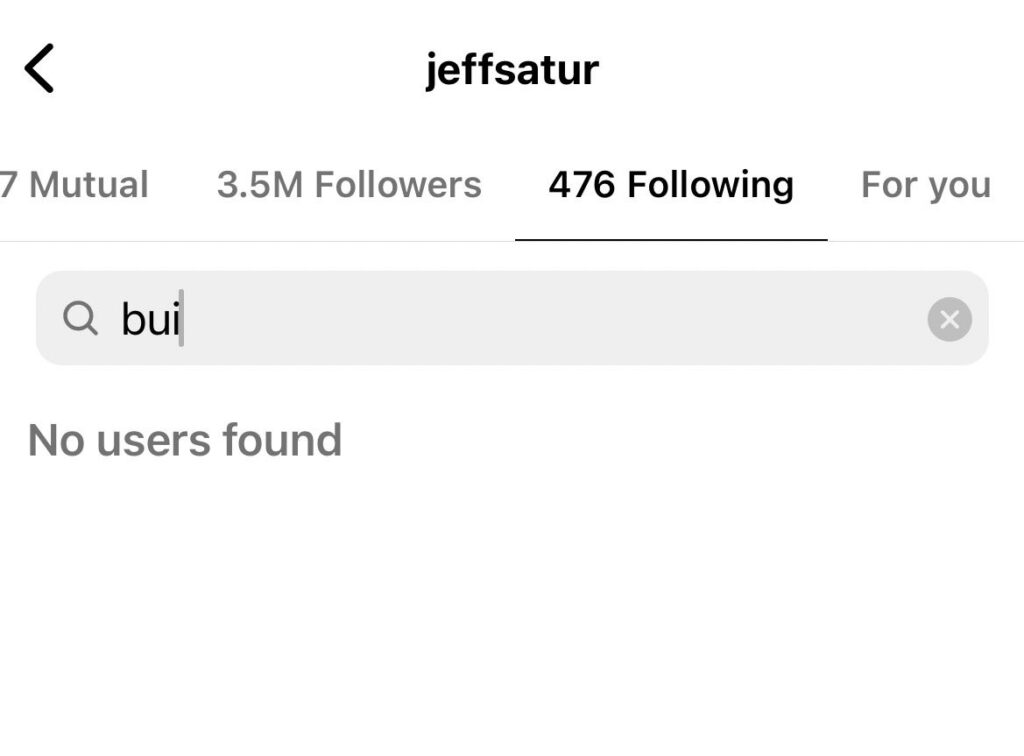
Task: Open the Mutual followers tab
Action: click(75, 185)
